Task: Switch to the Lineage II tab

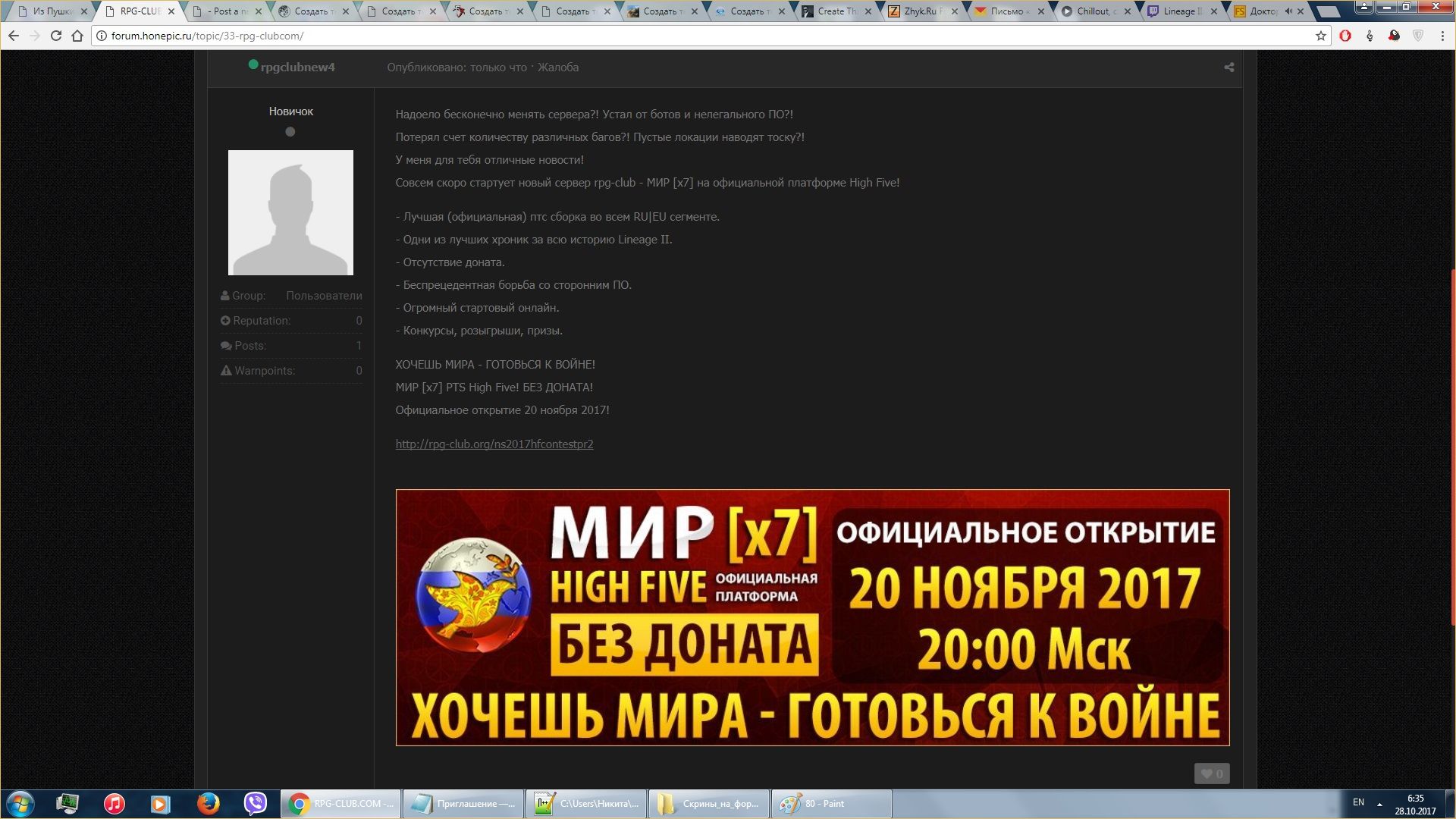Action: (x=1180, y=11)
